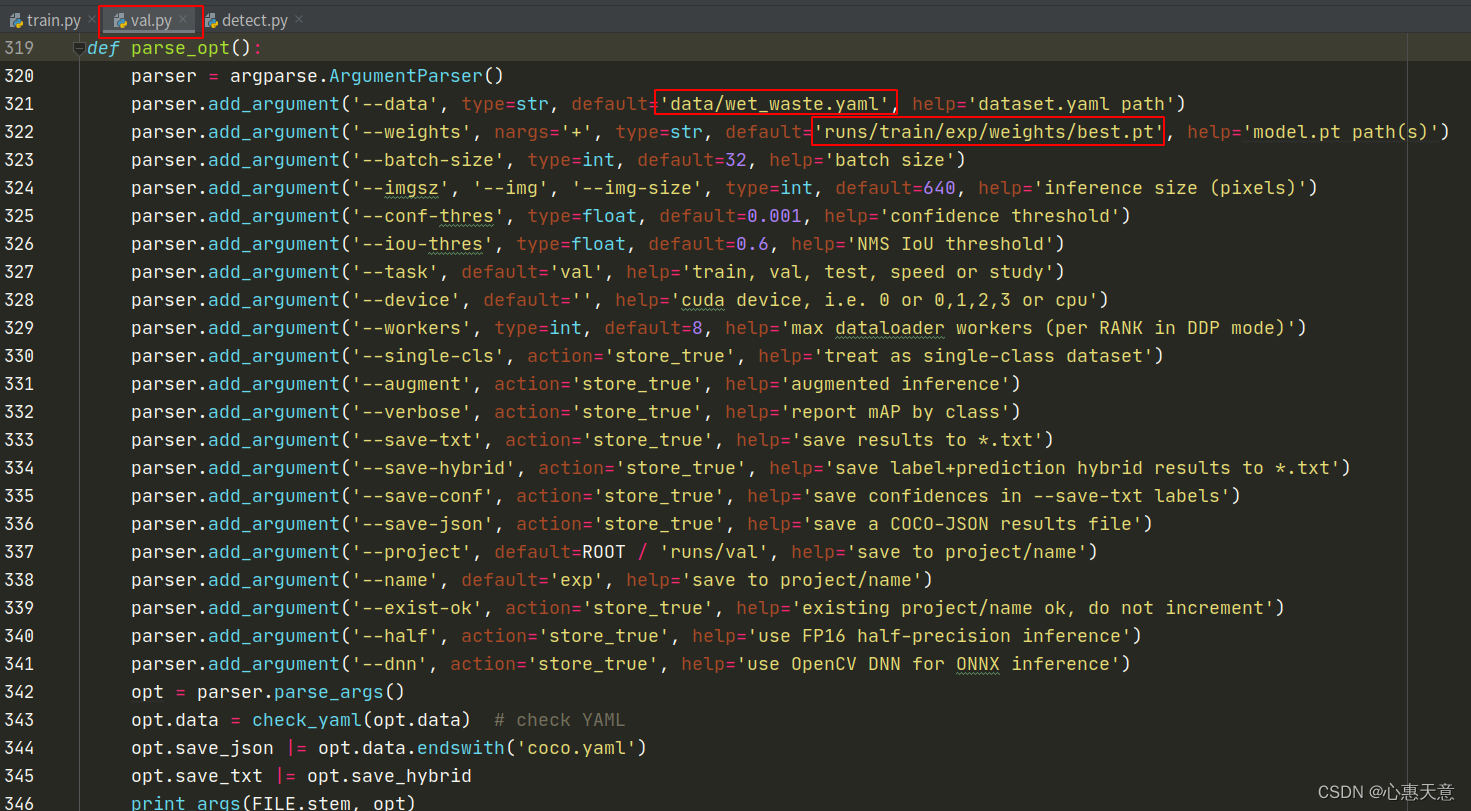Click the '--workers' argument string
Image resolution: width=1471 pixels, height=811 pixels.
coord(412,328)
